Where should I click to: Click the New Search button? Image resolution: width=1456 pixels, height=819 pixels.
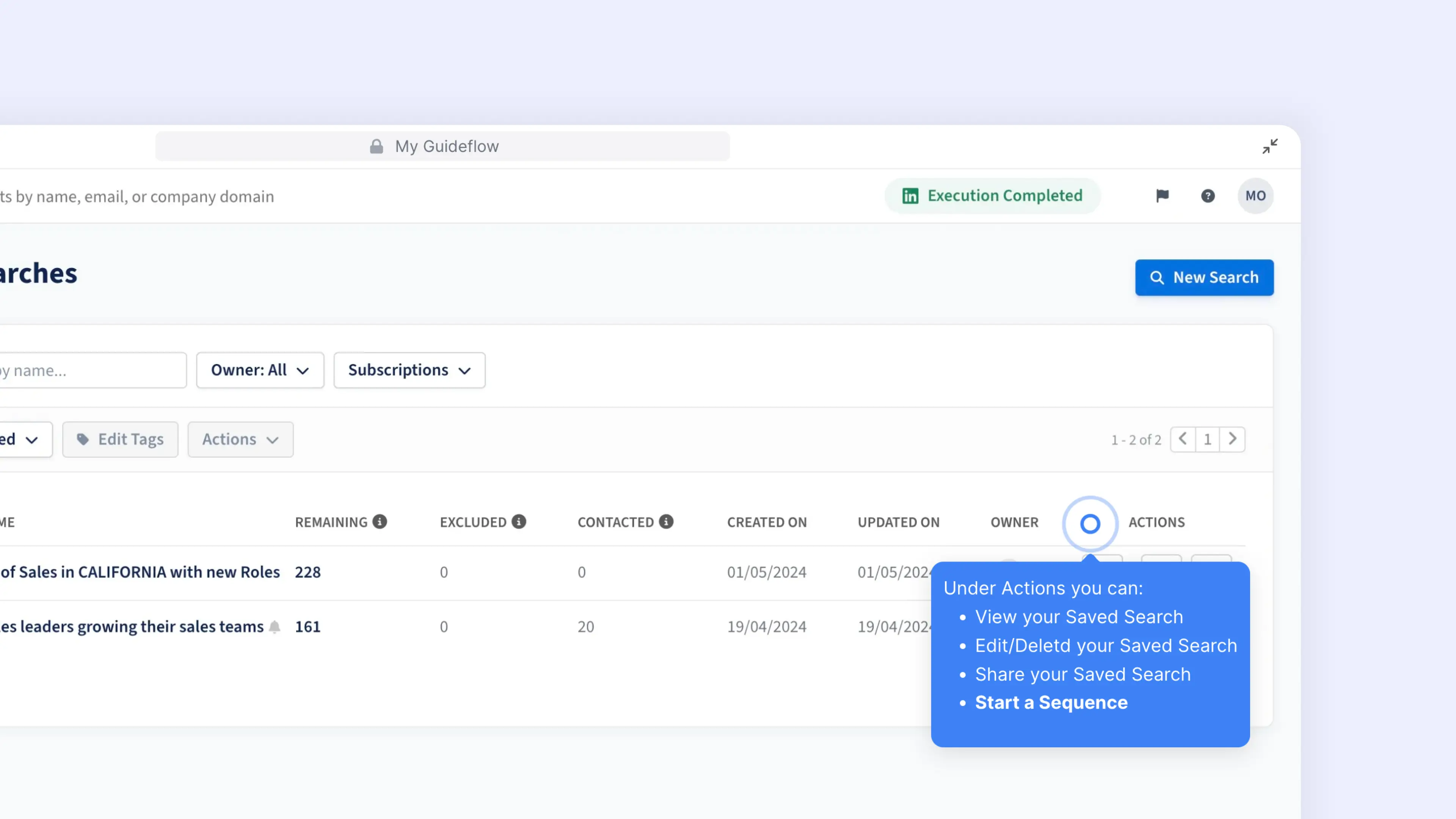click(1204, 278)
